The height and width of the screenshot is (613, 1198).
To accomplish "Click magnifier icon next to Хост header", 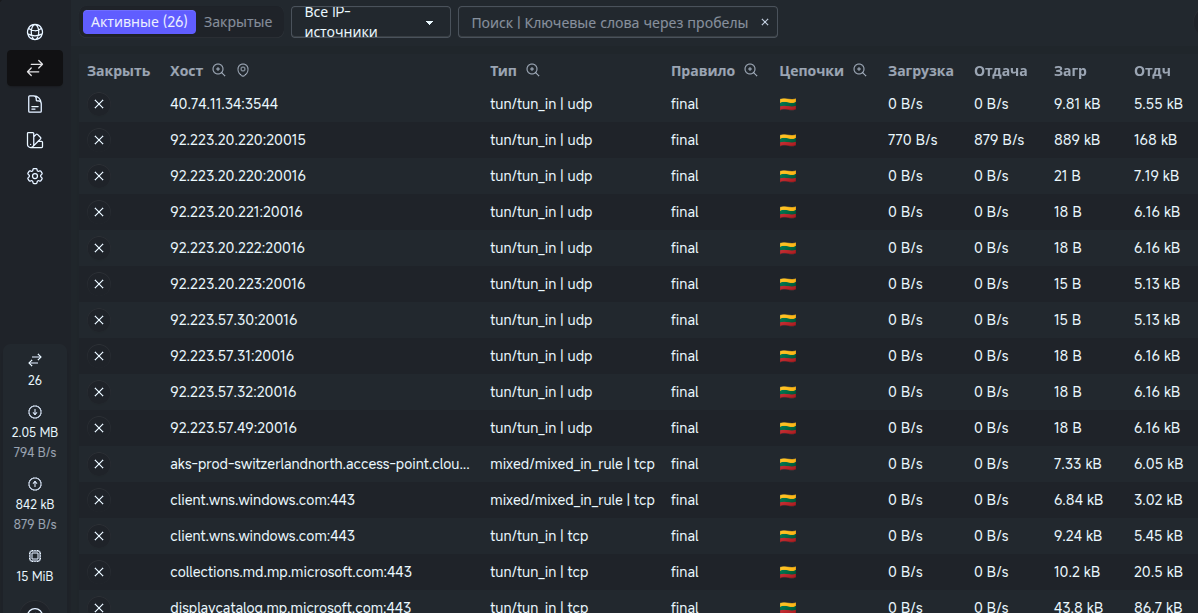I will click(x=219, y=70).
